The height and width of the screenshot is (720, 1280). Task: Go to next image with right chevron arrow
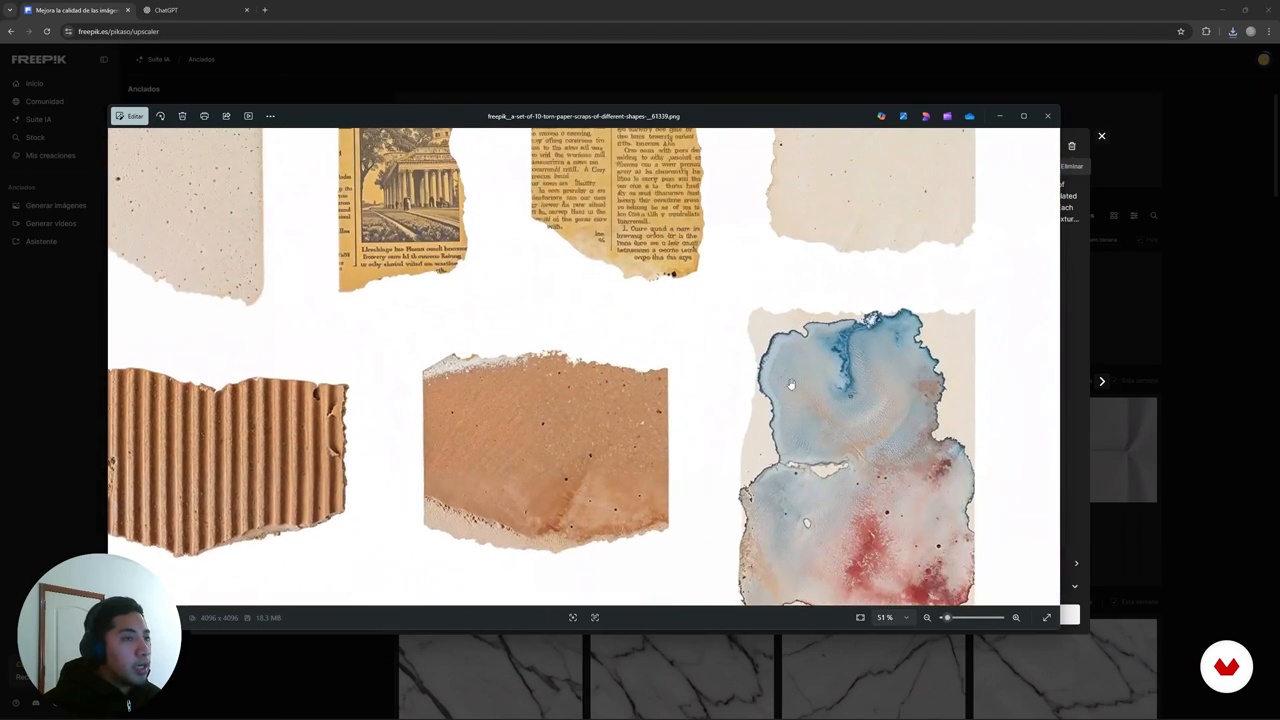click(1102, 381)
